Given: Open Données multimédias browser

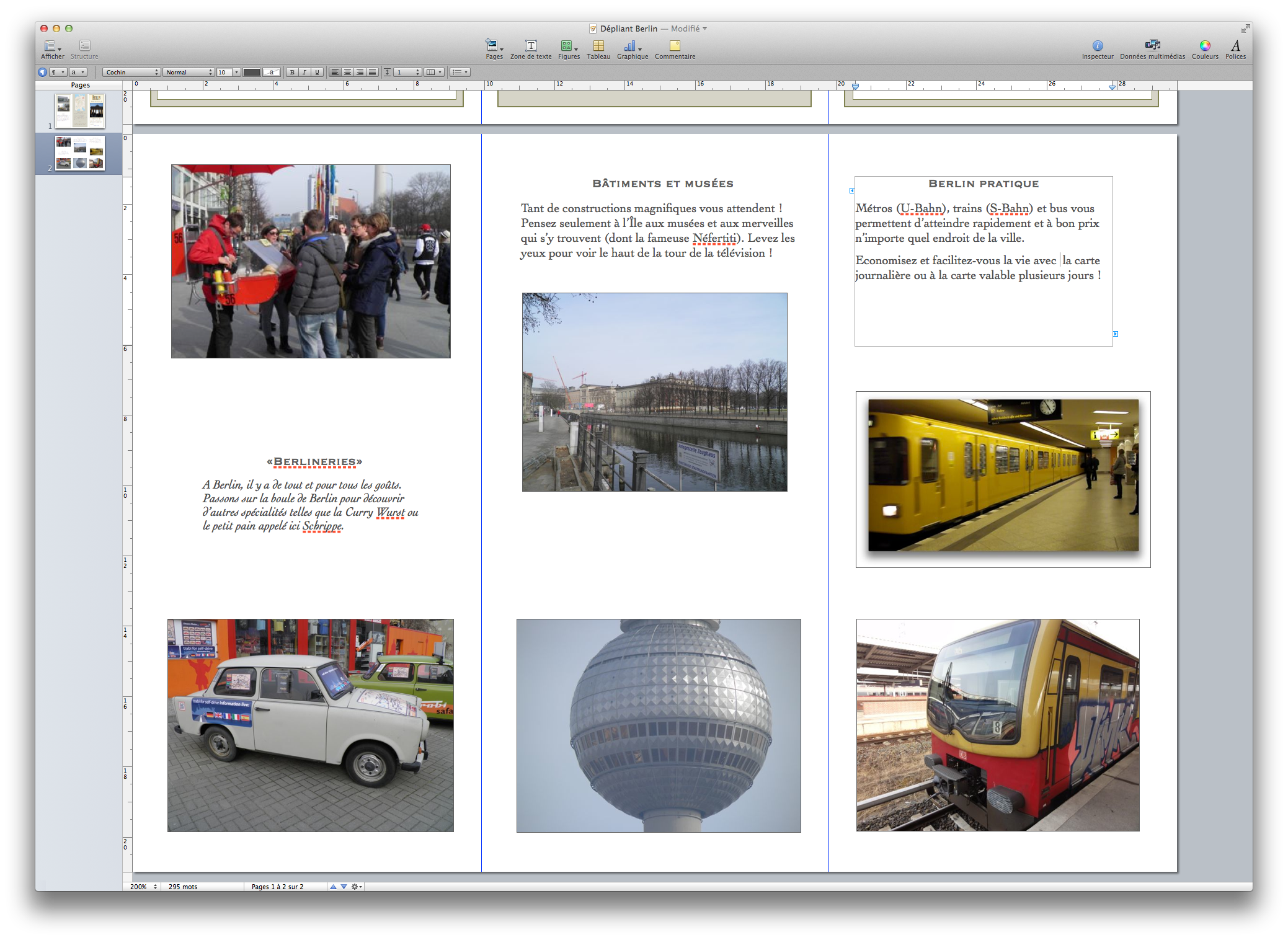Looking at the screenshot, I should 1152,47.
